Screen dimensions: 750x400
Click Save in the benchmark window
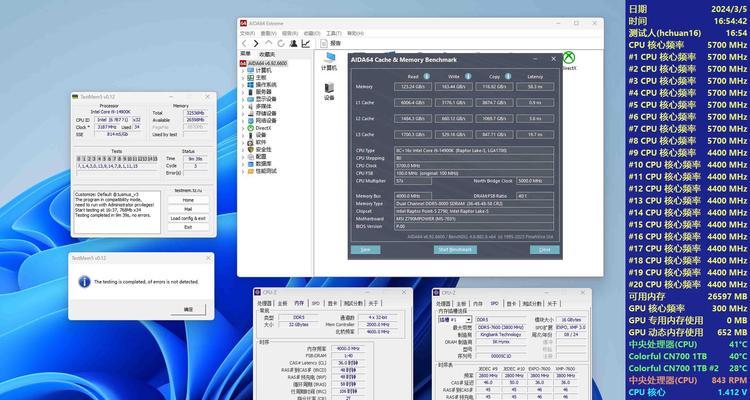click(x=365, y=250)
